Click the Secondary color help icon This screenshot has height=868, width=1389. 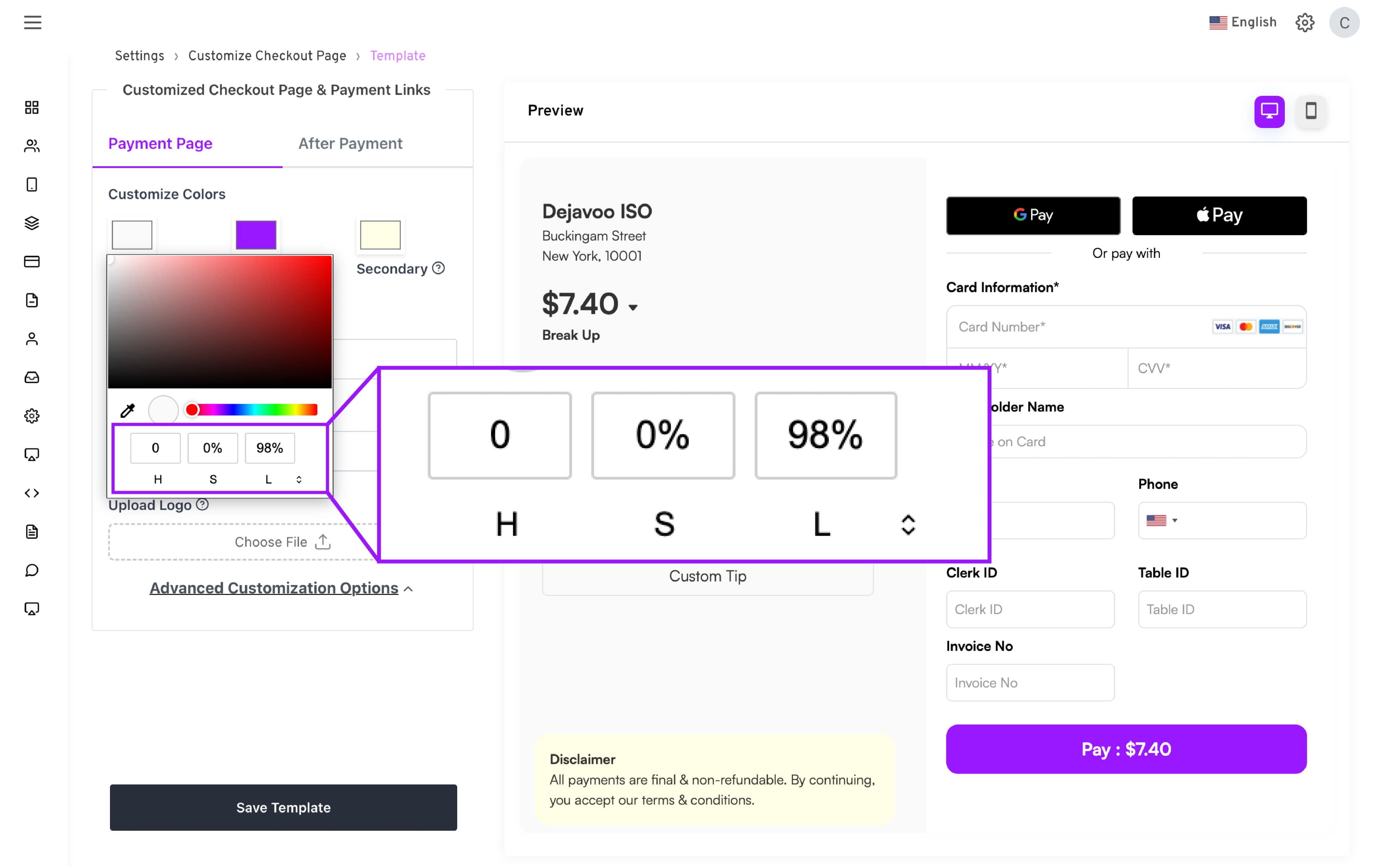(438, 268)
